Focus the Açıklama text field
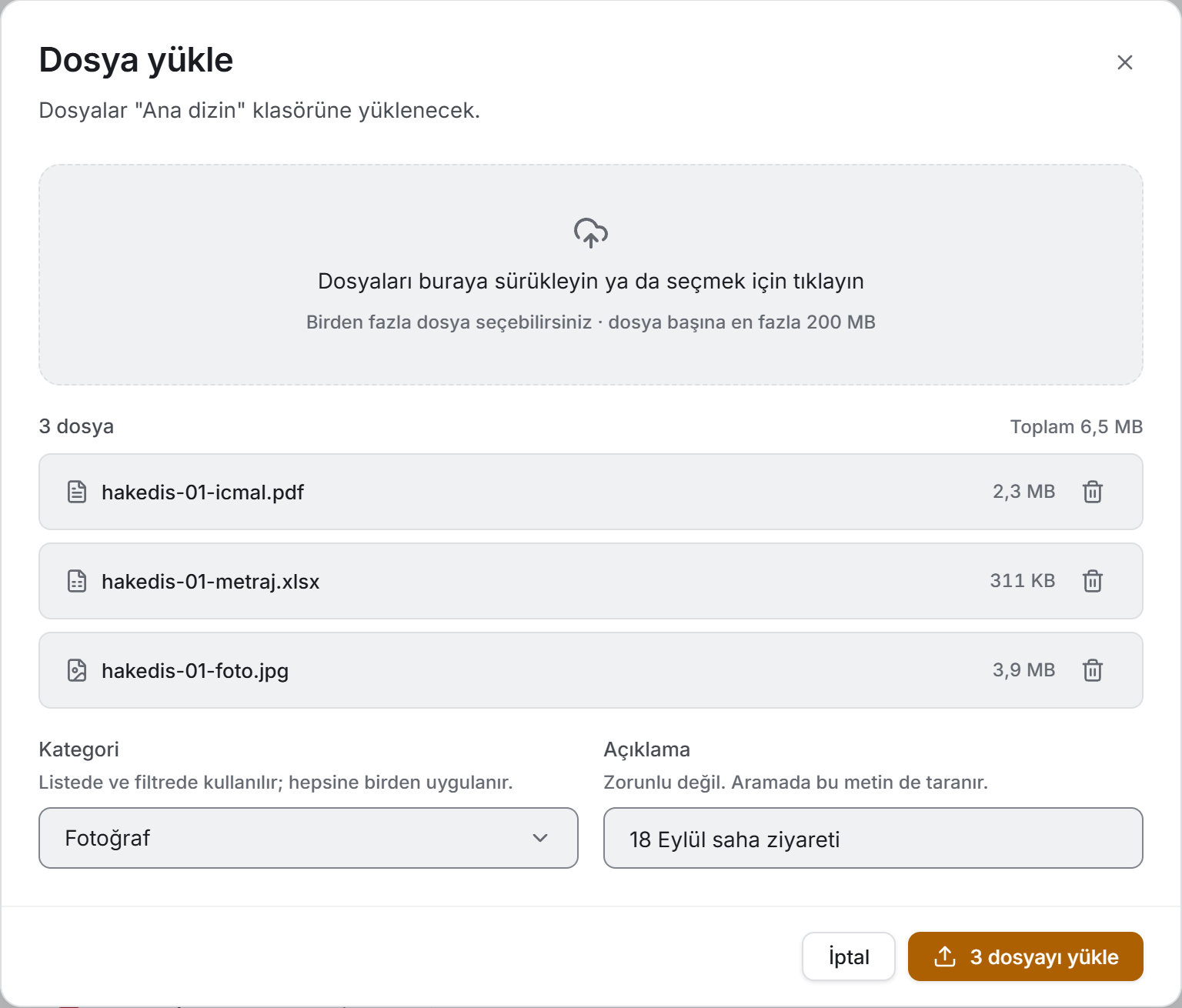 coord(873,838)
